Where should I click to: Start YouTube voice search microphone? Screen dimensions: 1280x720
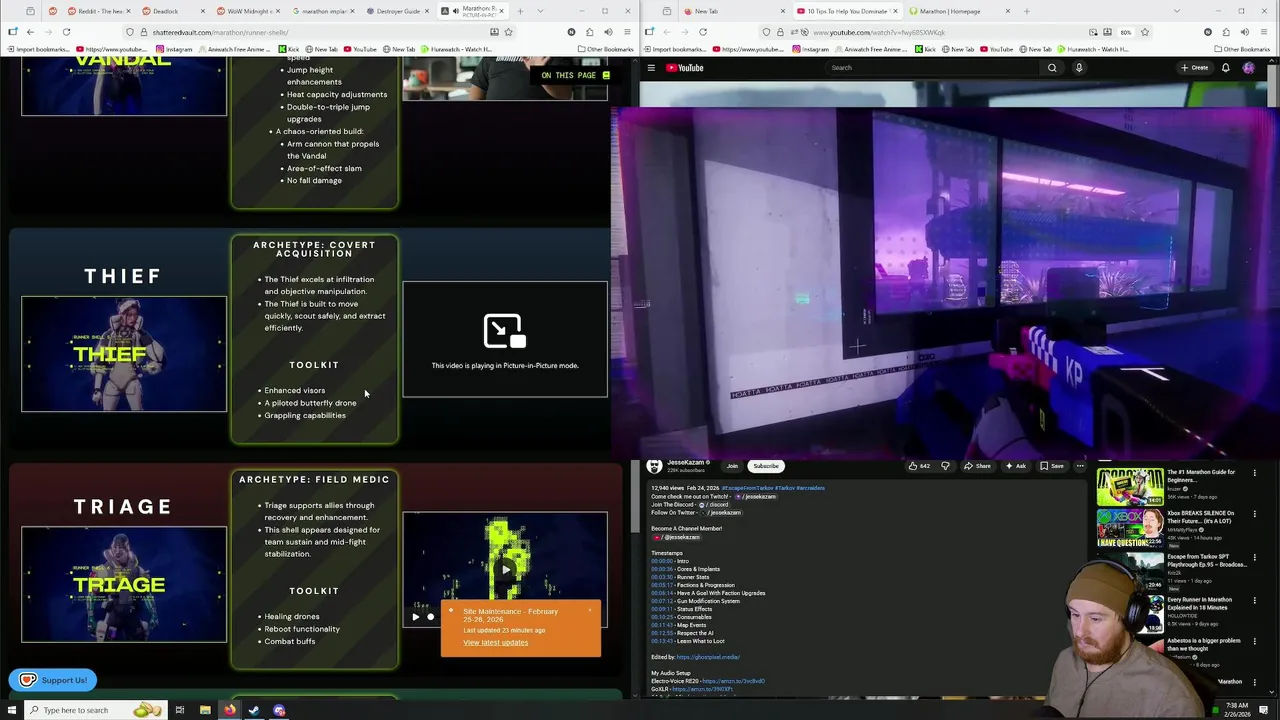[1079, 68]
